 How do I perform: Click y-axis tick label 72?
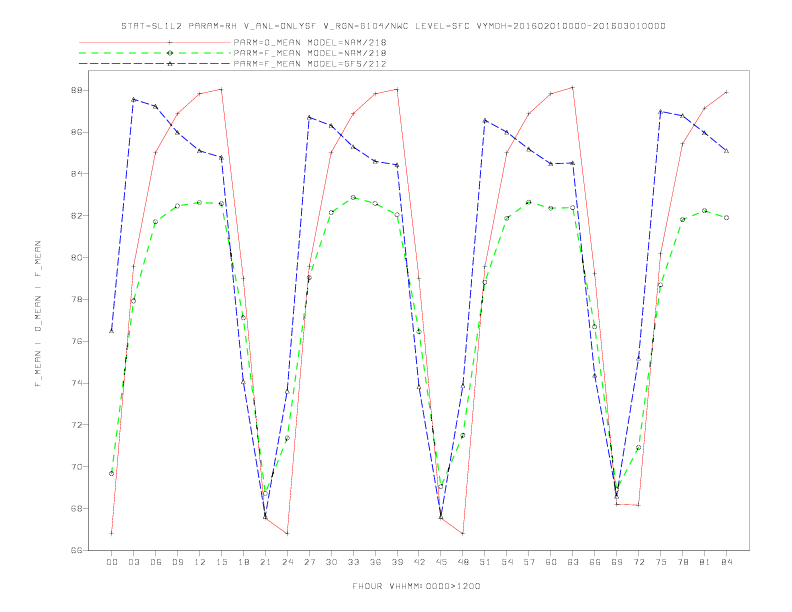(x=76, y=425)
